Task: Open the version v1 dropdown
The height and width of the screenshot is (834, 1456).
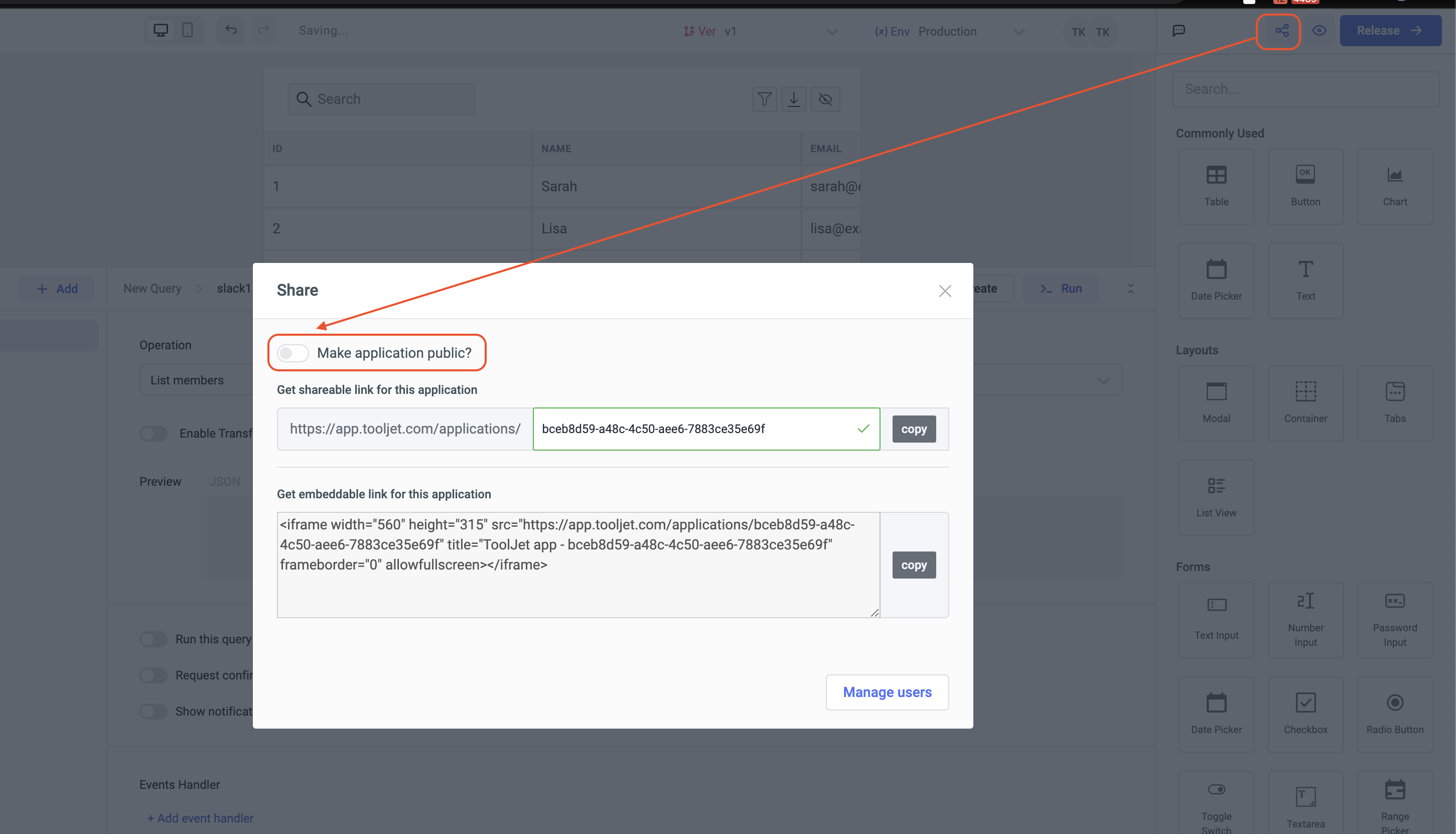Action: pyautogui.click(x=831, y=32)
